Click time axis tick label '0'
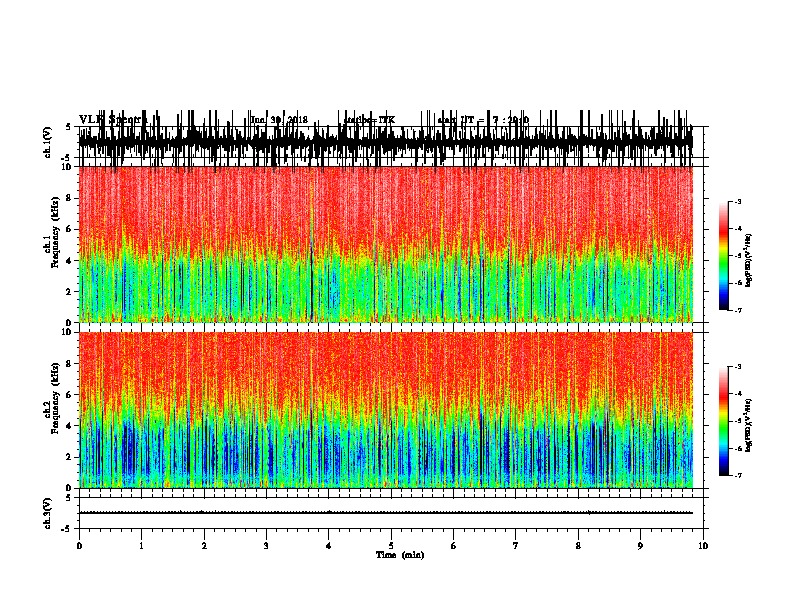 pyautogui.click(x=79, y=546)
